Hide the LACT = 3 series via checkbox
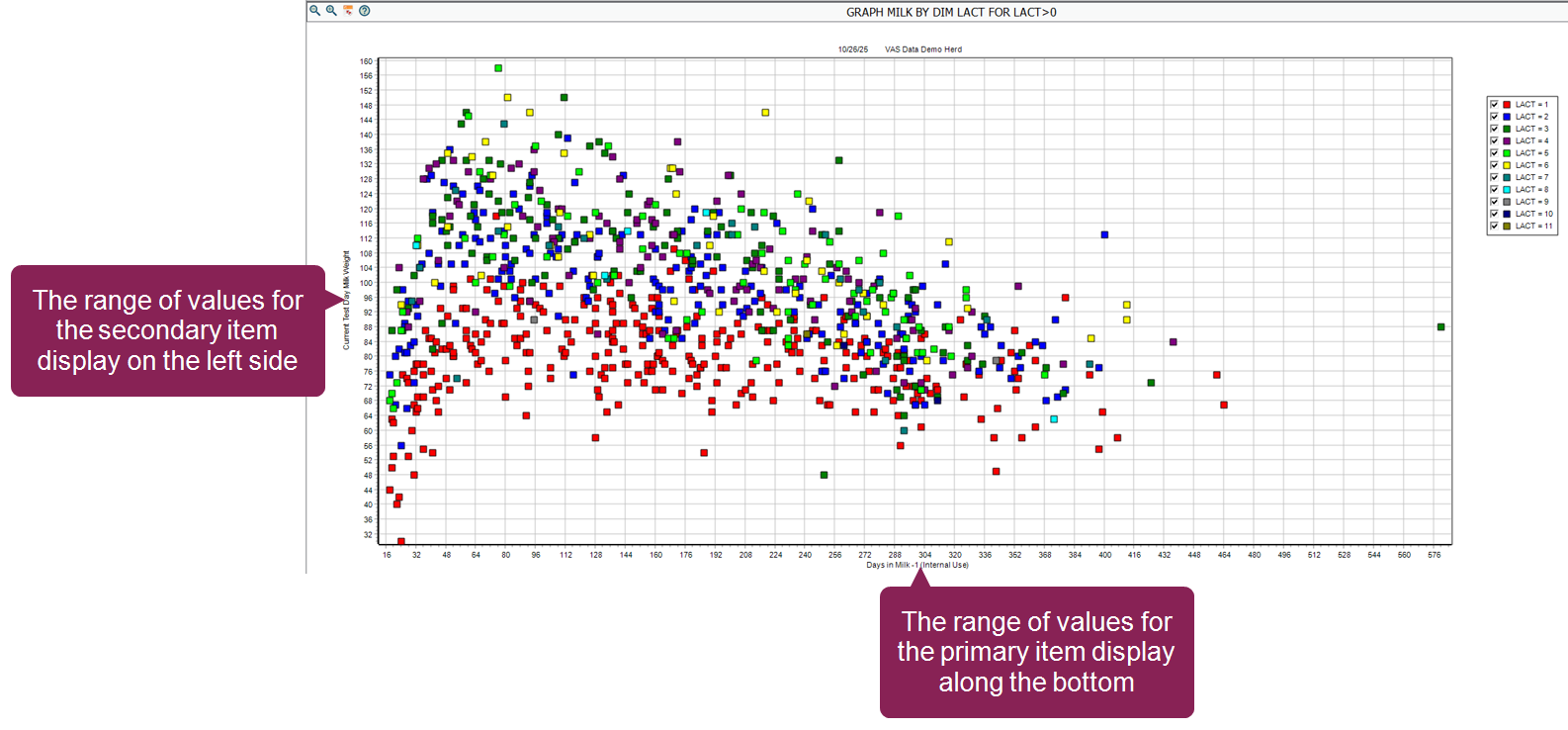The image size is (1568, 730). (x=1494, y=129)
